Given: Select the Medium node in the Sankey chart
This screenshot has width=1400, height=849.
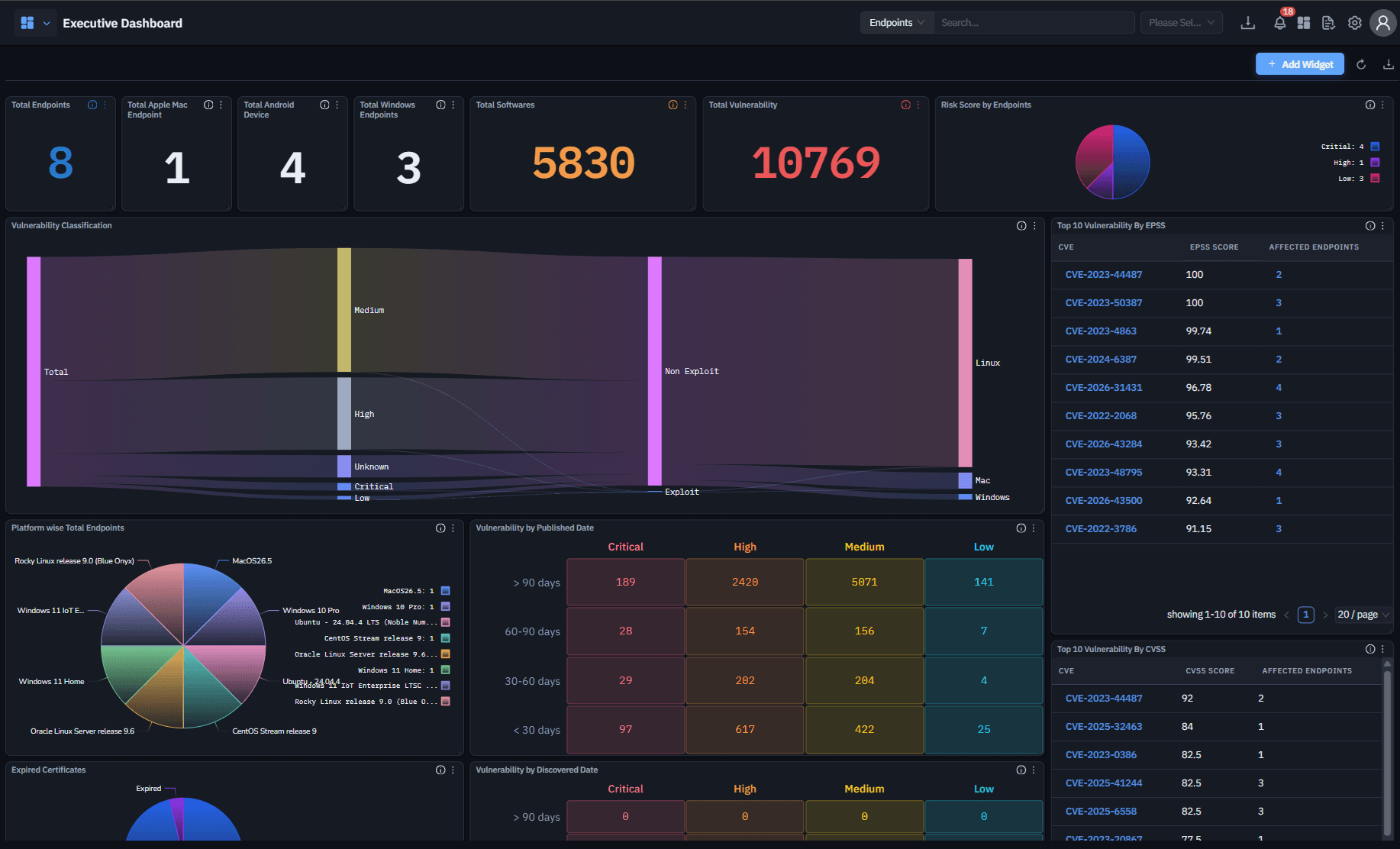Looking at the screenshot, I should (x=344, y=310).
